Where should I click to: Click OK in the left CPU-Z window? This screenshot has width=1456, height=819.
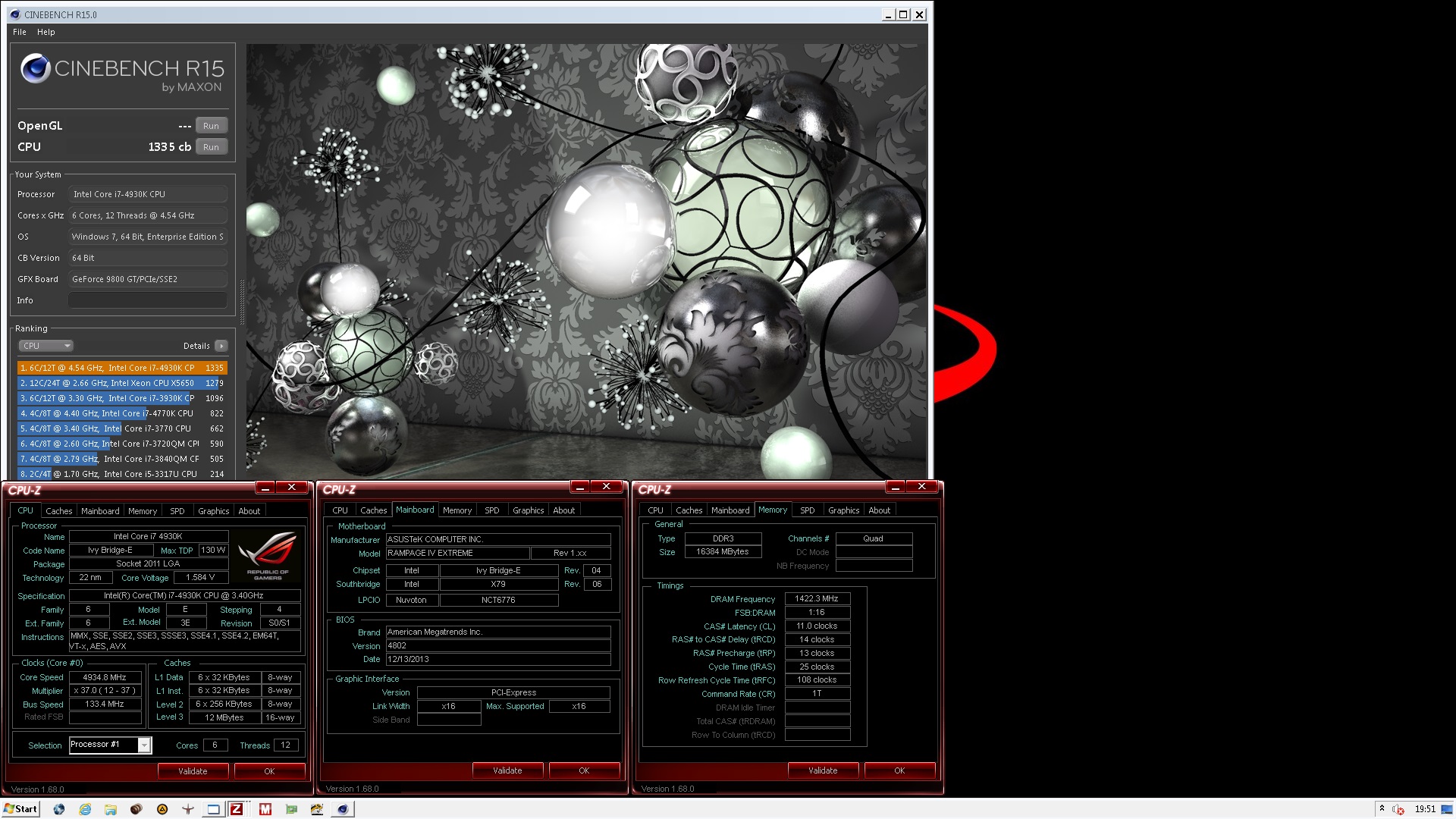(269, 771)
